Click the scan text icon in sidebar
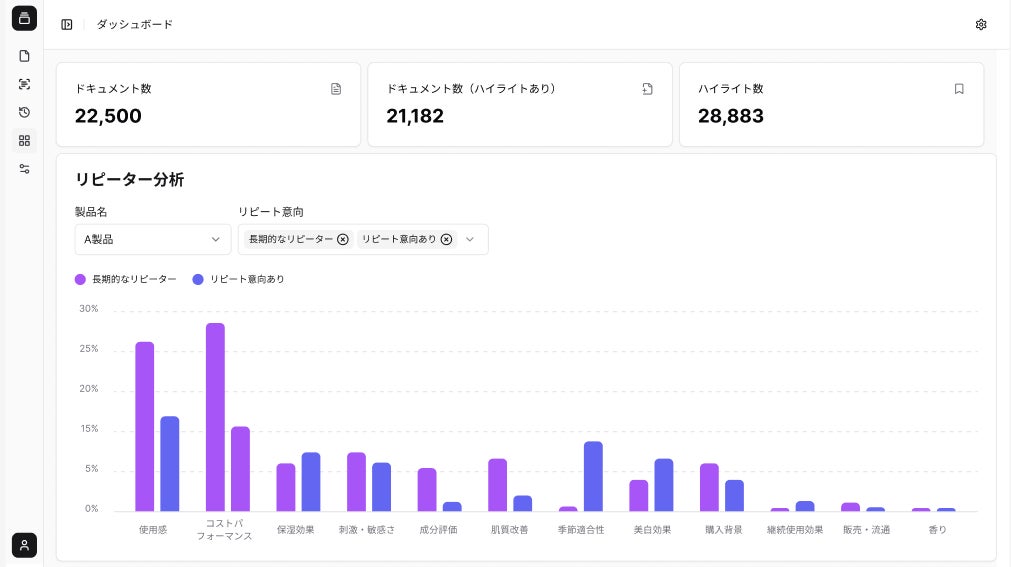Screen dimensions: 1011x567 tap(25, 85)
